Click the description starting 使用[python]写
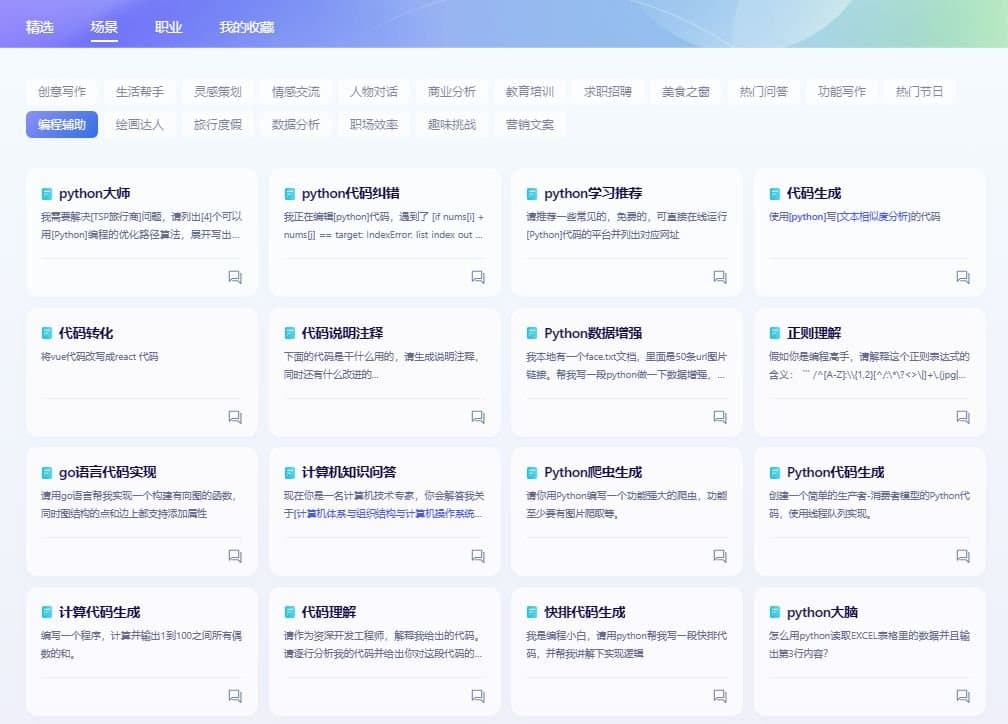Screen dimensions: 1008x724 [x=854, y=217]
